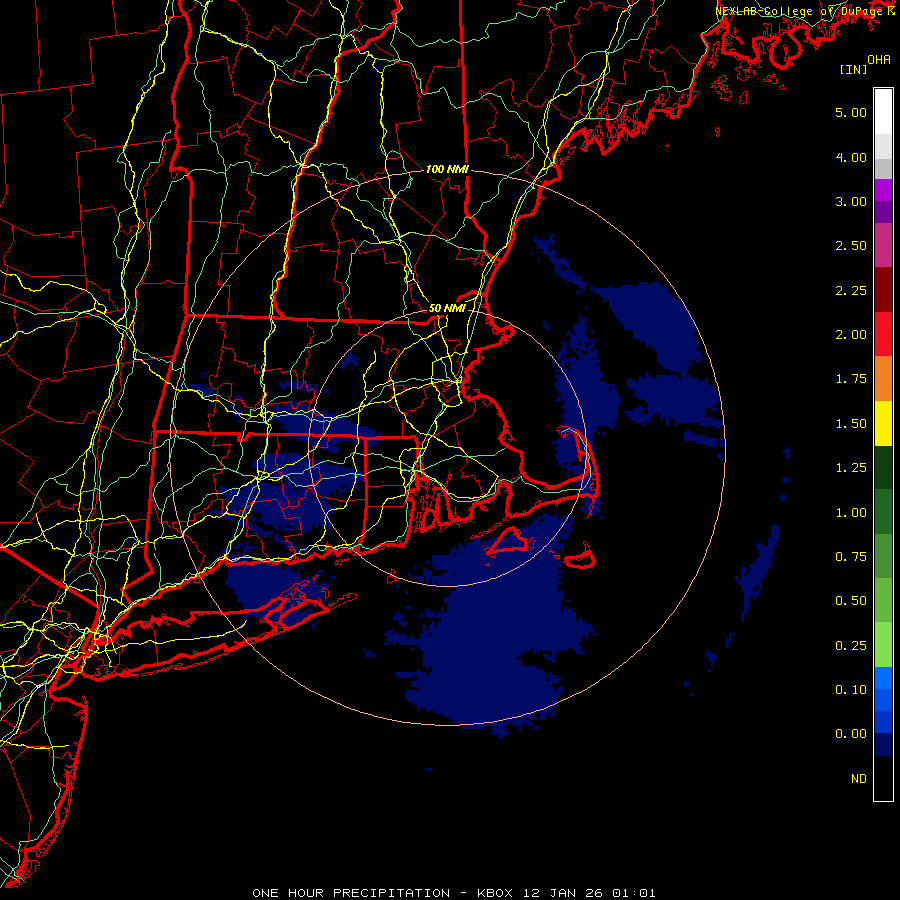Screen dimensions: 900x900
Task: Select the darkest green swatch at 1.25
Action: 883,467
